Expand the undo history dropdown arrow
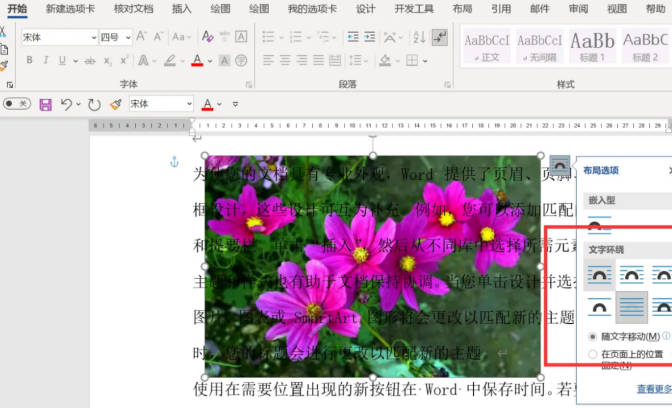This screenshot has height=408, width=672. coord(78,104)
